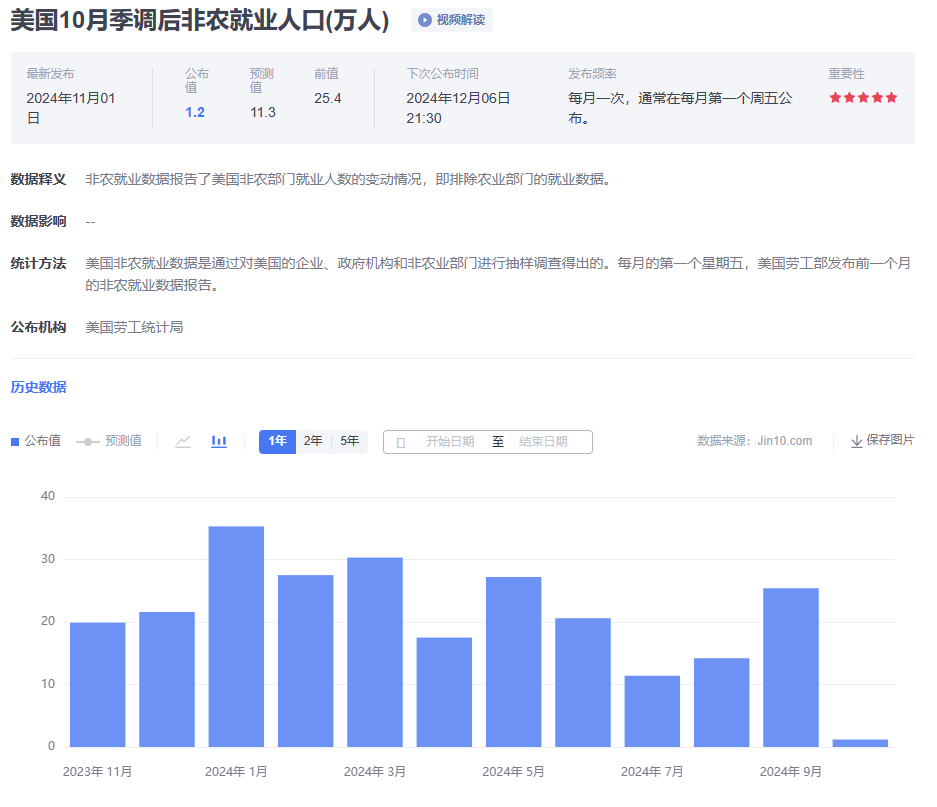The width and height of the screenshot is (937, 807).
Task: Select the 5年 historical view
Action: pos(348,441)
